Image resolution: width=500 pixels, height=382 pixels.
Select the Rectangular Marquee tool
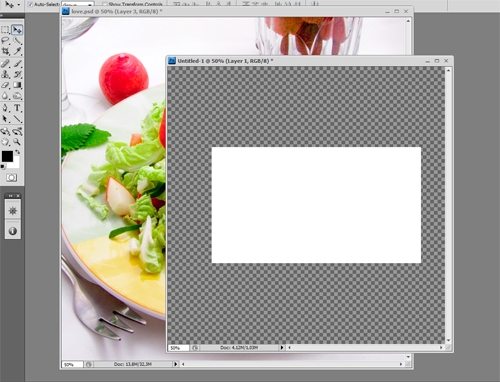[5, 30]
